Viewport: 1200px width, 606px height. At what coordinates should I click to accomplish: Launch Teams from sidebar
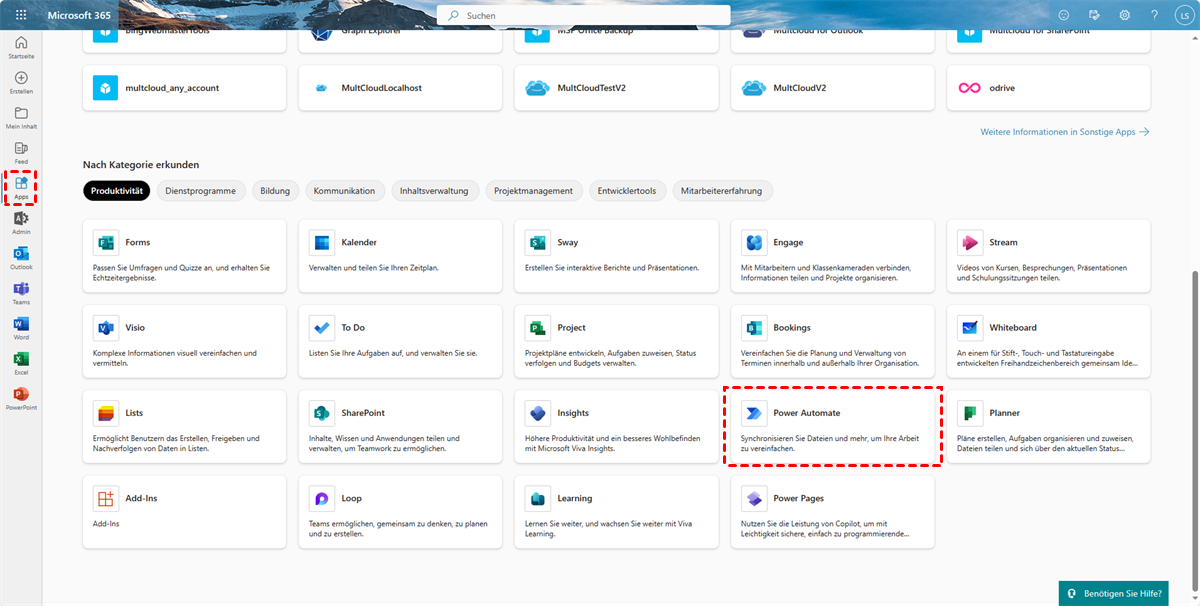(21, 293)
